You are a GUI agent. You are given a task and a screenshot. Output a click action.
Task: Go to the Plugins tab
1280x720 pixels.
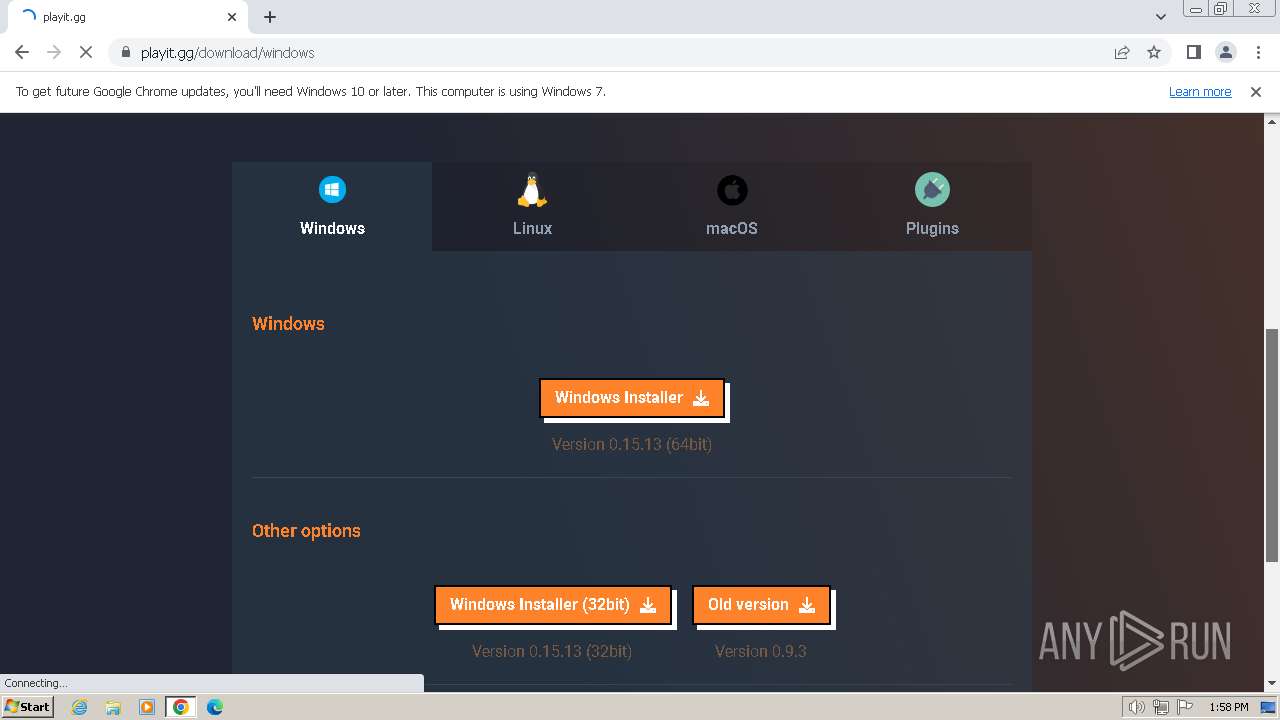point(932,207)
